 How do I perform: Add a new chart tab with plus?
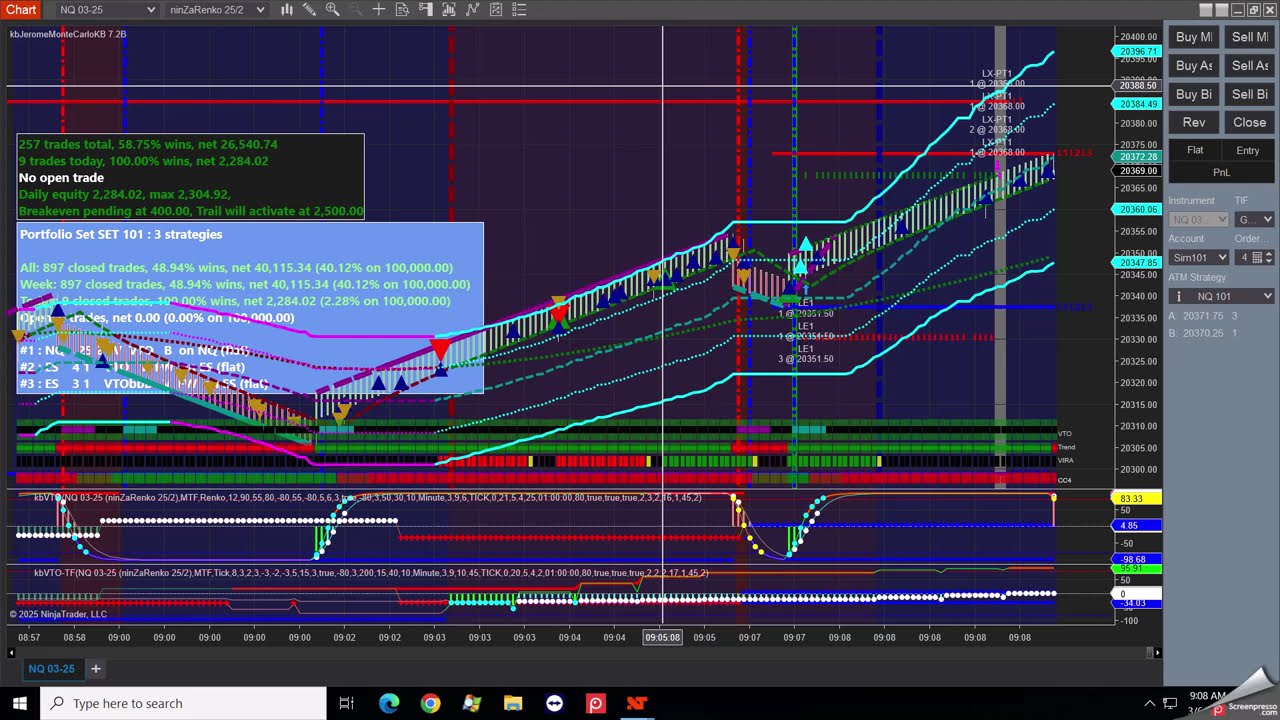click(x=96, y=669)
